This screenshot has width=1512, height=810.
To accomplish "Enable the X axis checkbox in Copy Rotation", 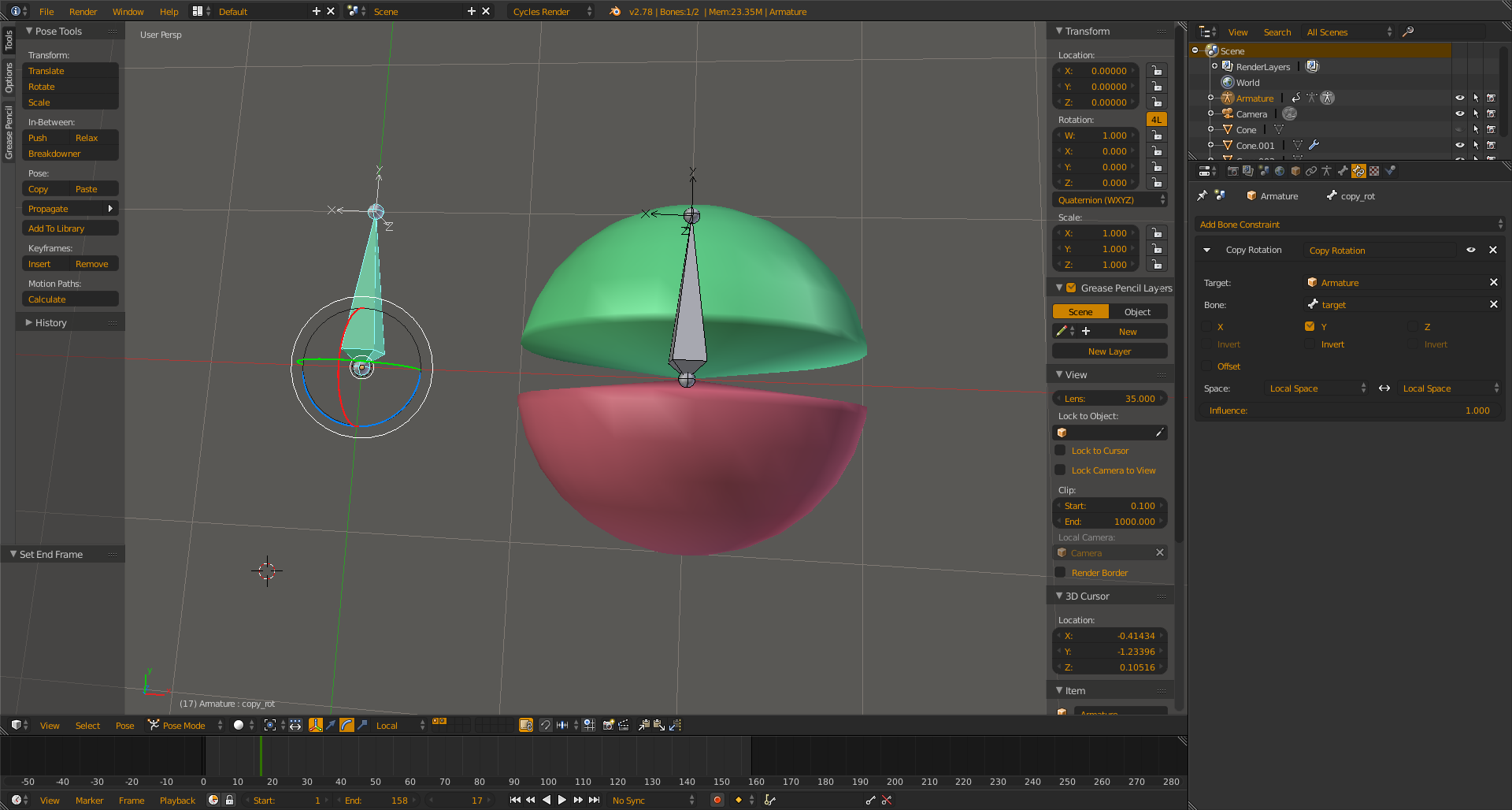I will tap(1206, 326).
